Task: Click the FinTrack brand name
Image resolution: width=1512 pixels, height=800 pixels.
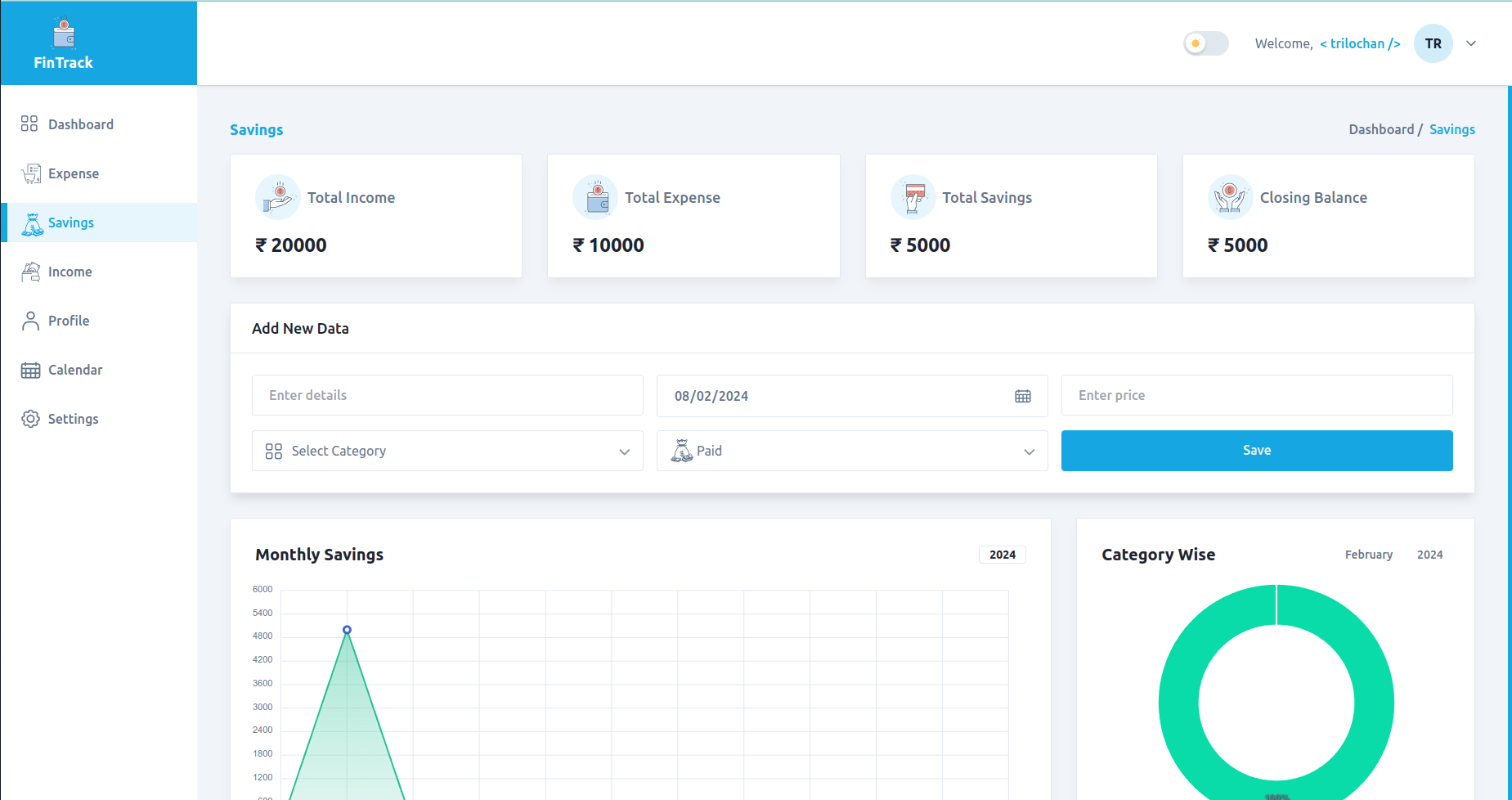Action: click(63, 62)
